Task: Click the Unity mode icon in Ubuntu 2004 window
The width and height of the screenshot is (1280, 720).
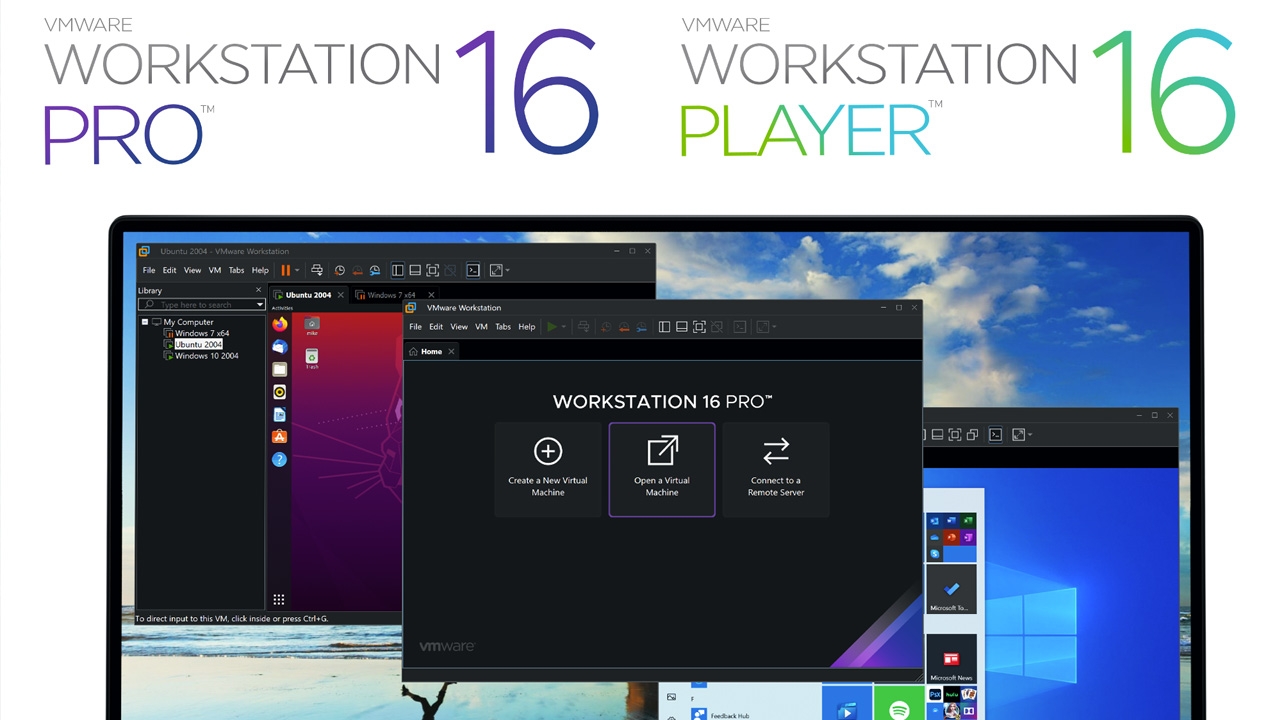Action: [451, 270]
